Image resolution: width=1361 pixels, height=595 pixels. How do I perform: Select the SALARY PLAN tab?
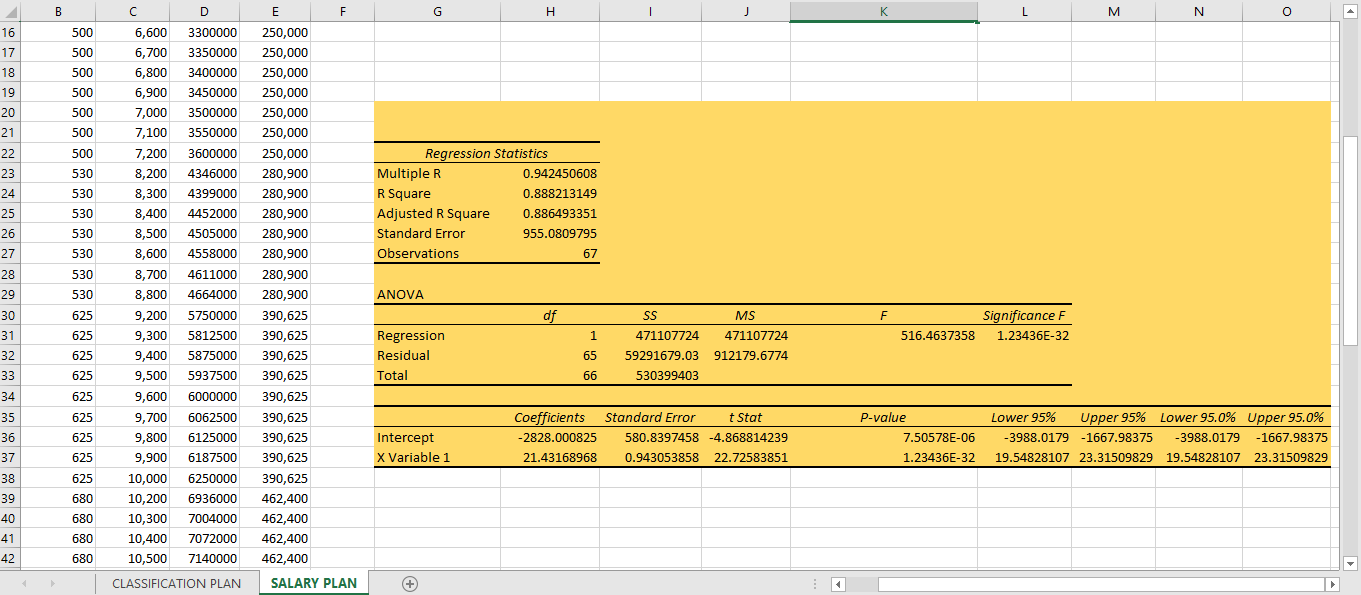coord(313,583)
